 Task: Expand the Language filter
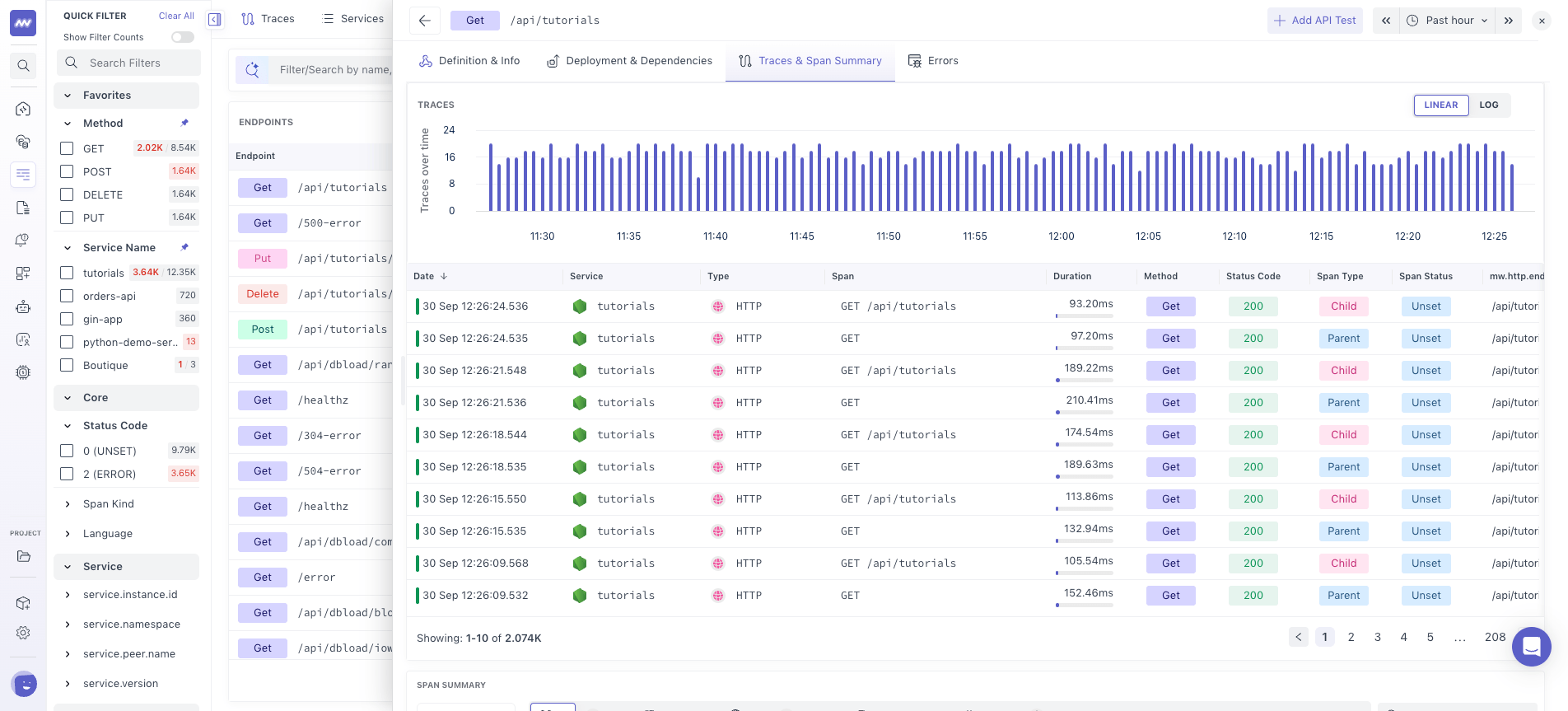point(68,534)
